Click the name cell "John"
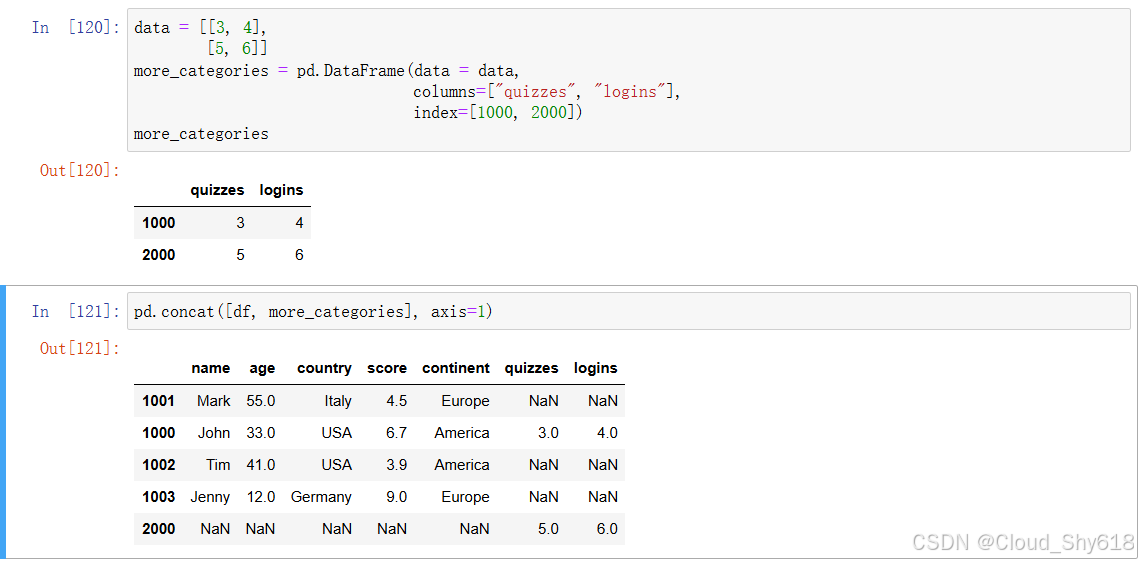This screenshot has width=1138, height=562. click(x=214, y=433)
